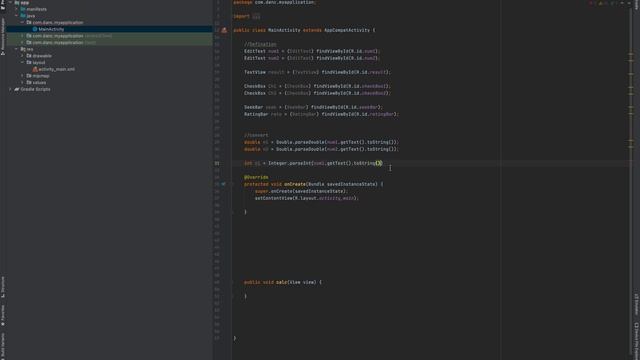Click AppCompatActivity in the class declaration
Image resolution: width=640 pixels, height=360 pixels.
point(347,30)
